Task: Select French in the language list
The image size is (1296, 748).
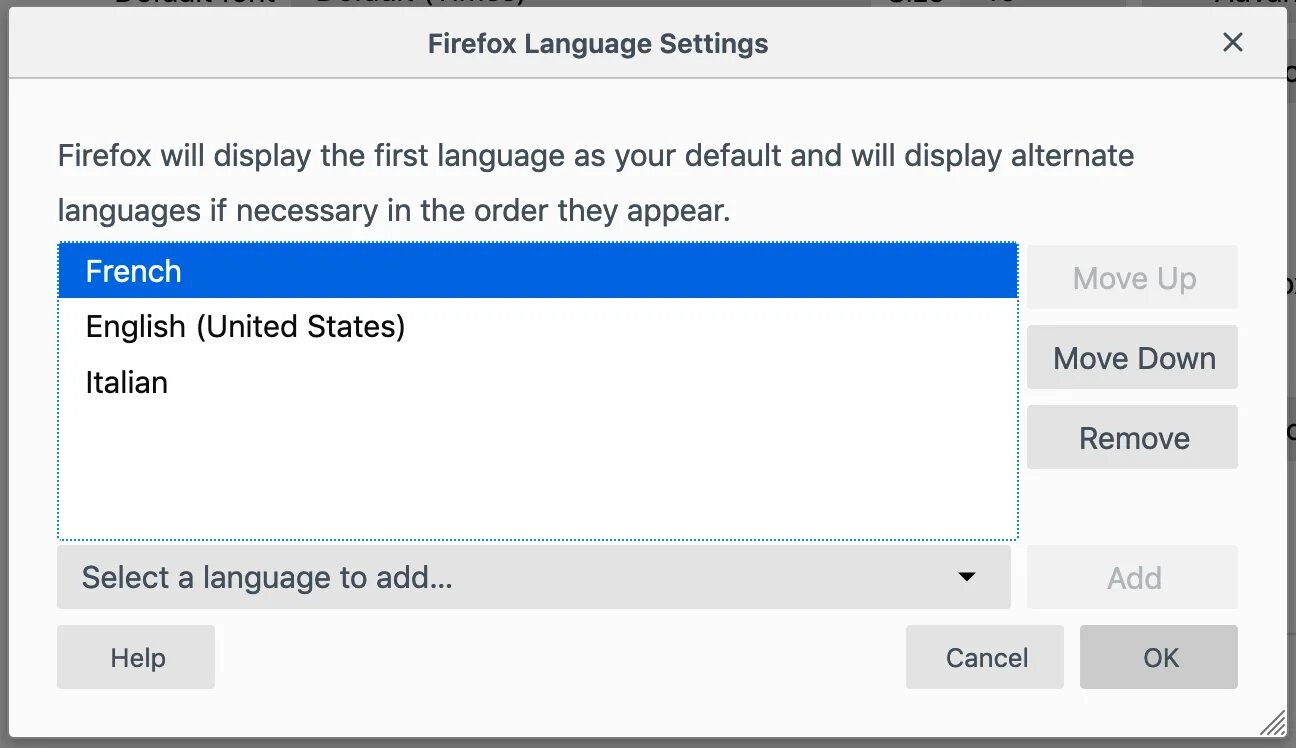Action: pyautogui.click(x=134, y=271)
